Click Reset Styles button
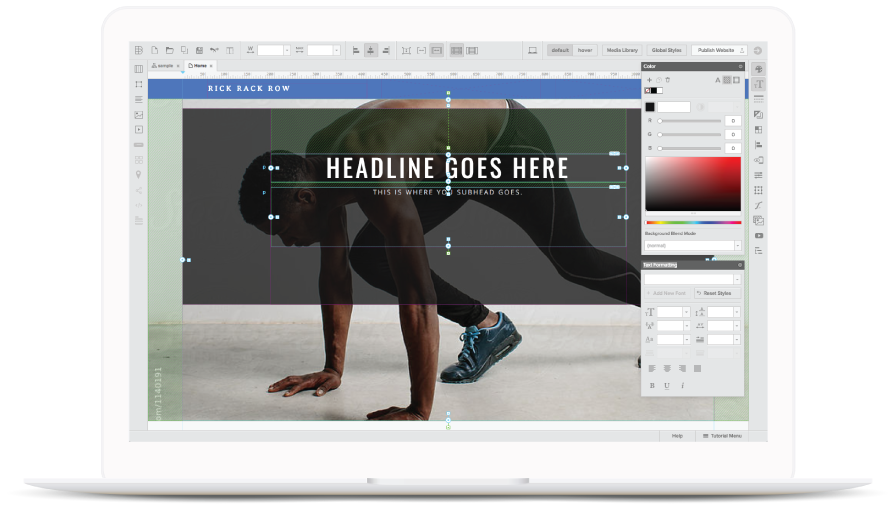Screen dimensions: 890x517 (717, 293)
